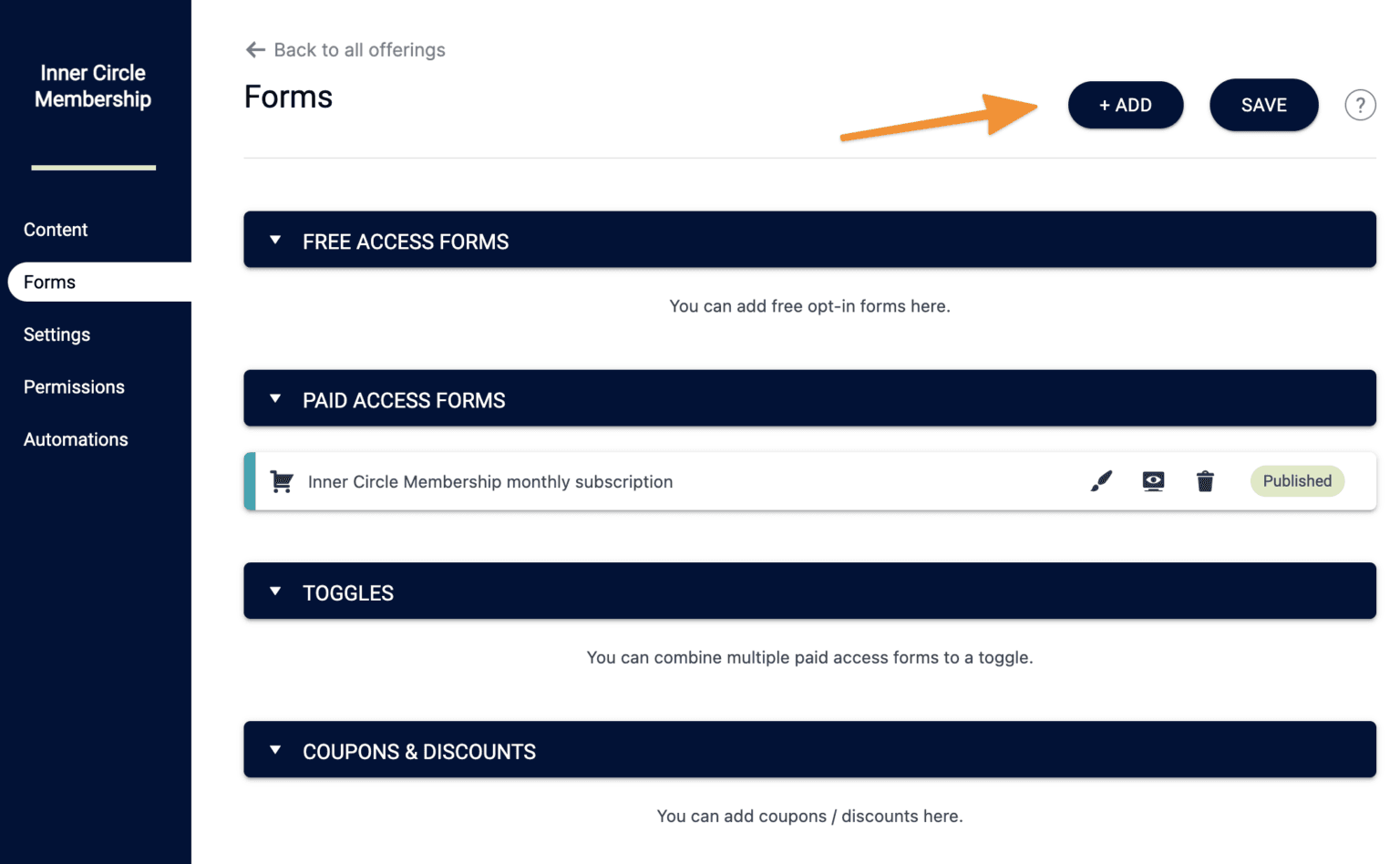The image size is (1400, 864).
Task: Click the Back to all offerings link
Action: (x=359, y=49)
